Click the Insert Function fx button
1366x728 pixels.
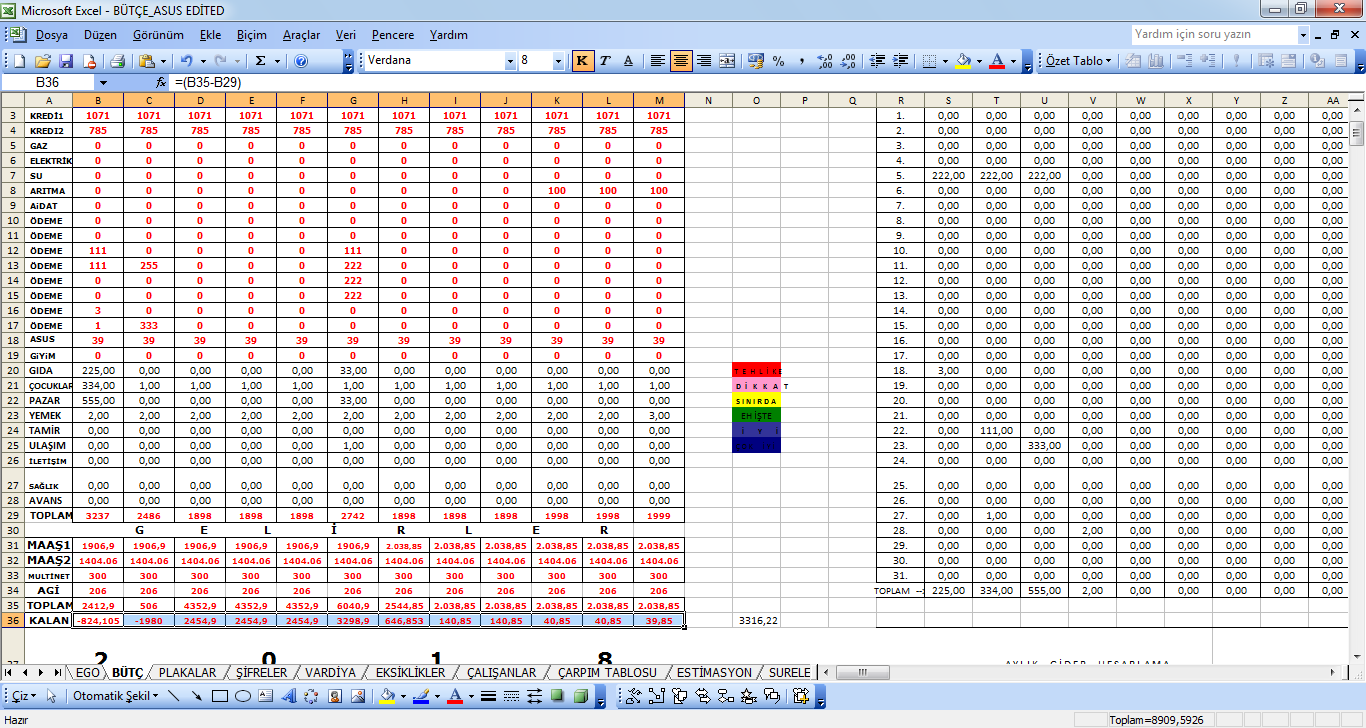point(161,82)
